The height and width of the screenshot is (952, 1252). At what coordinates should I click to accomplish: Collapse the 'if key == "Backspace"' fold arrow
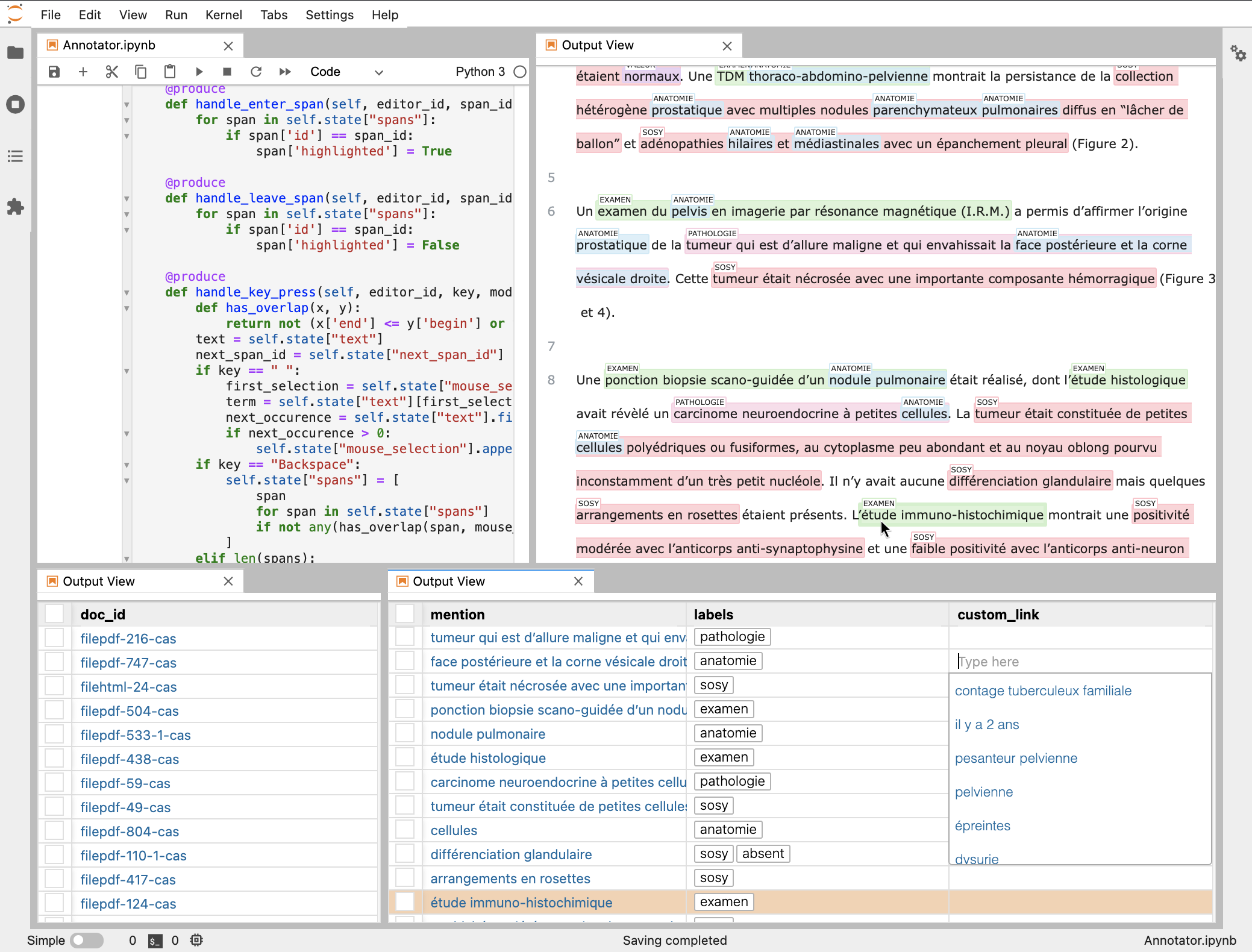coord(127,465)
